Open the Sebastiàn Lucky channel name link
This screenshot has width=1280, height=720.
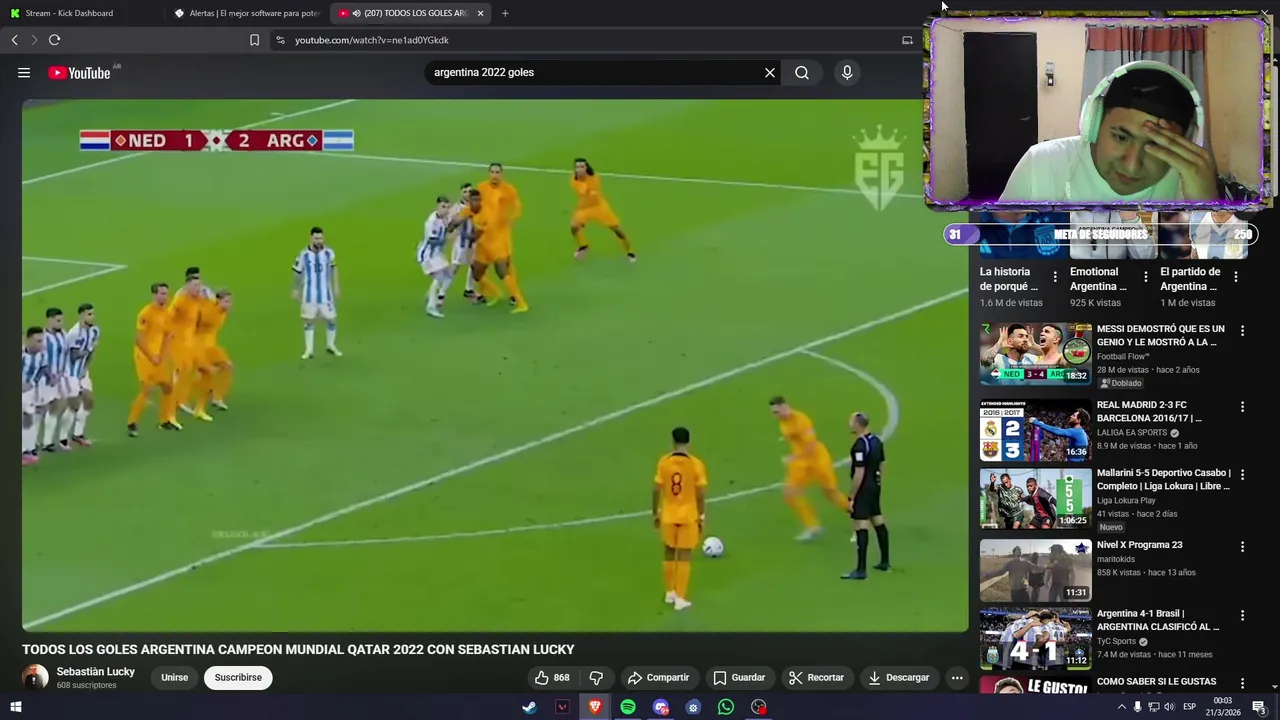95,671
